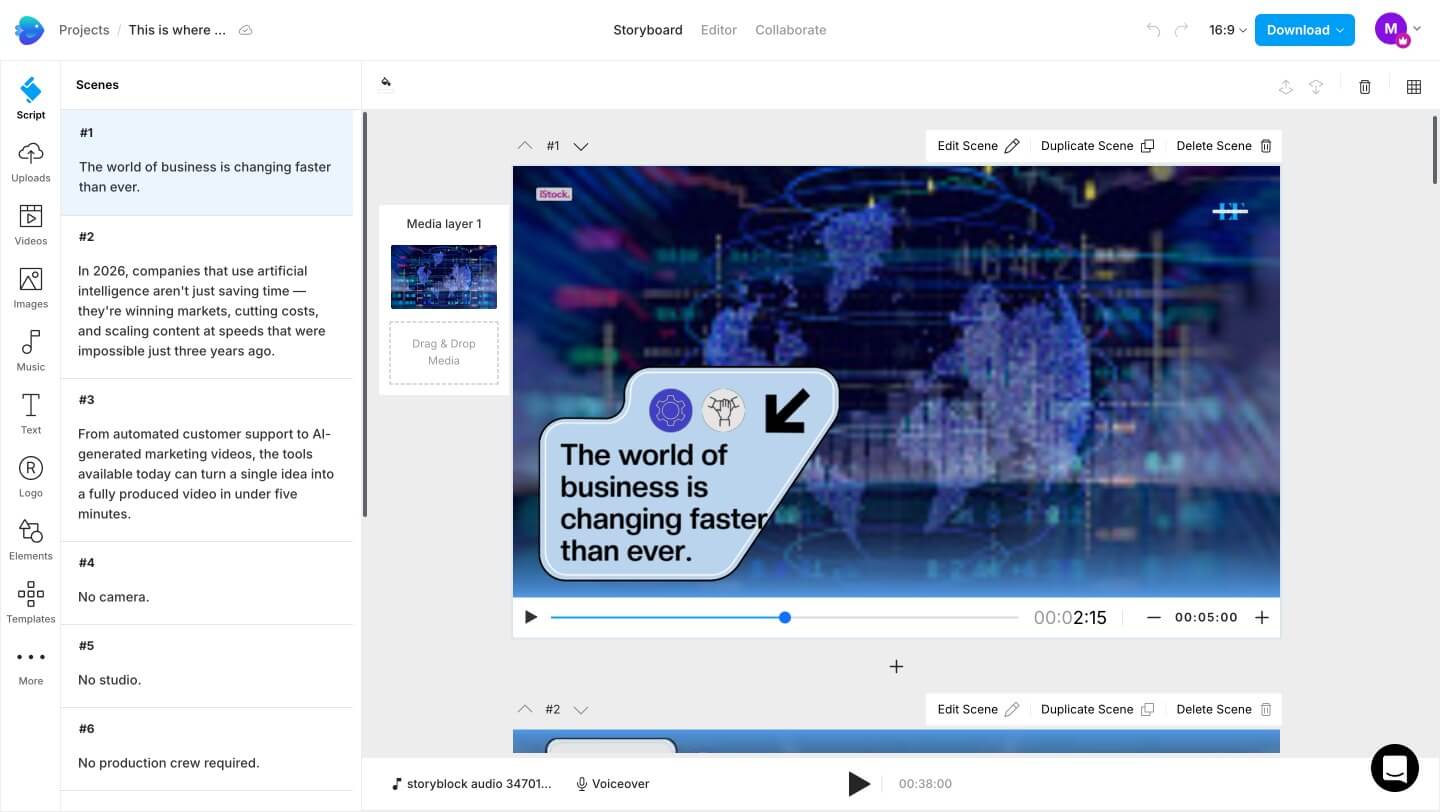Switch to the Collaborate tab

click(791, 30)
